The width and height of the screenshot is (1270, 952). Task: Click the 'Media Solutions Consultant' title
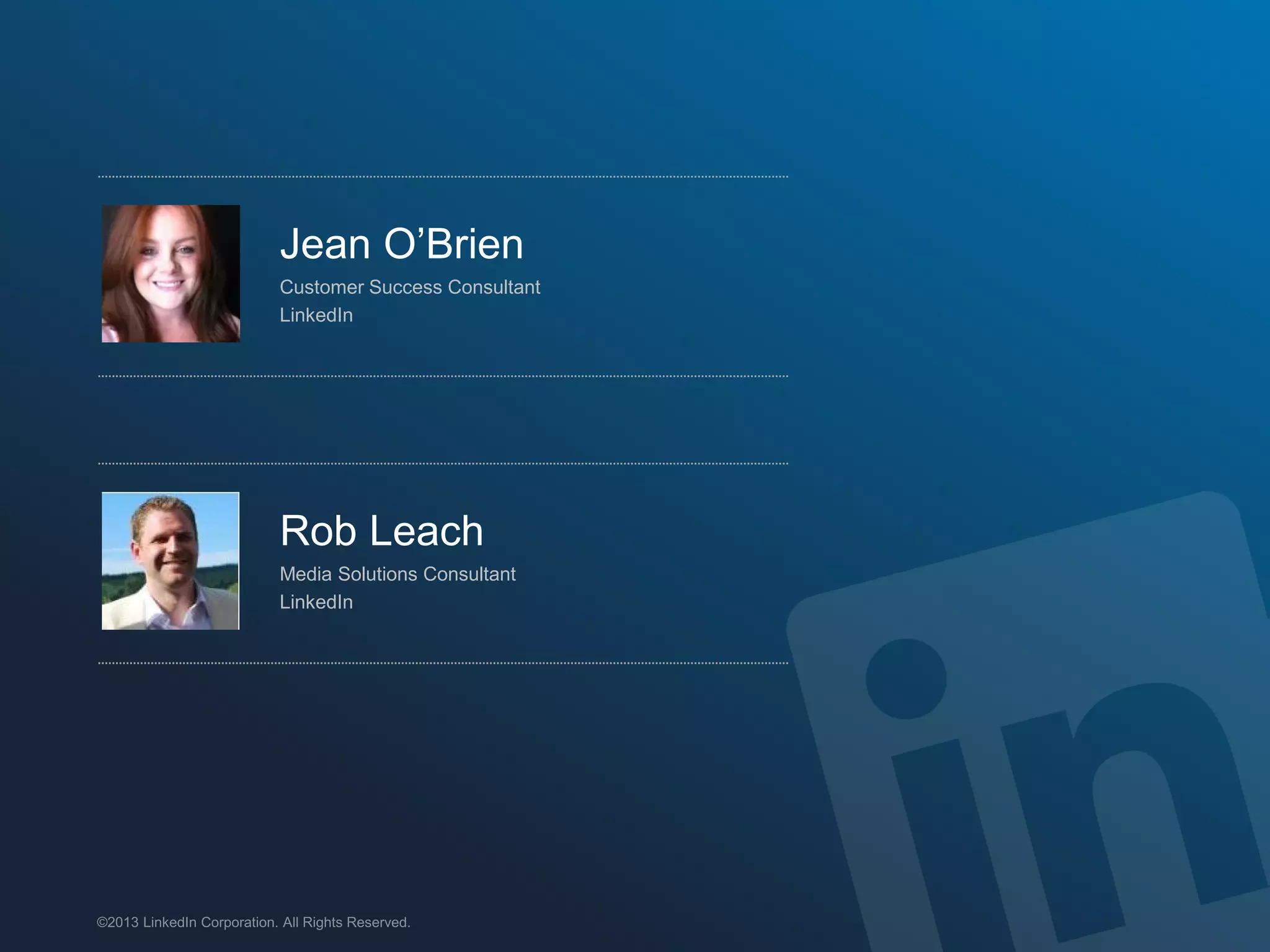pyautogui.click(x=397, y=574)
